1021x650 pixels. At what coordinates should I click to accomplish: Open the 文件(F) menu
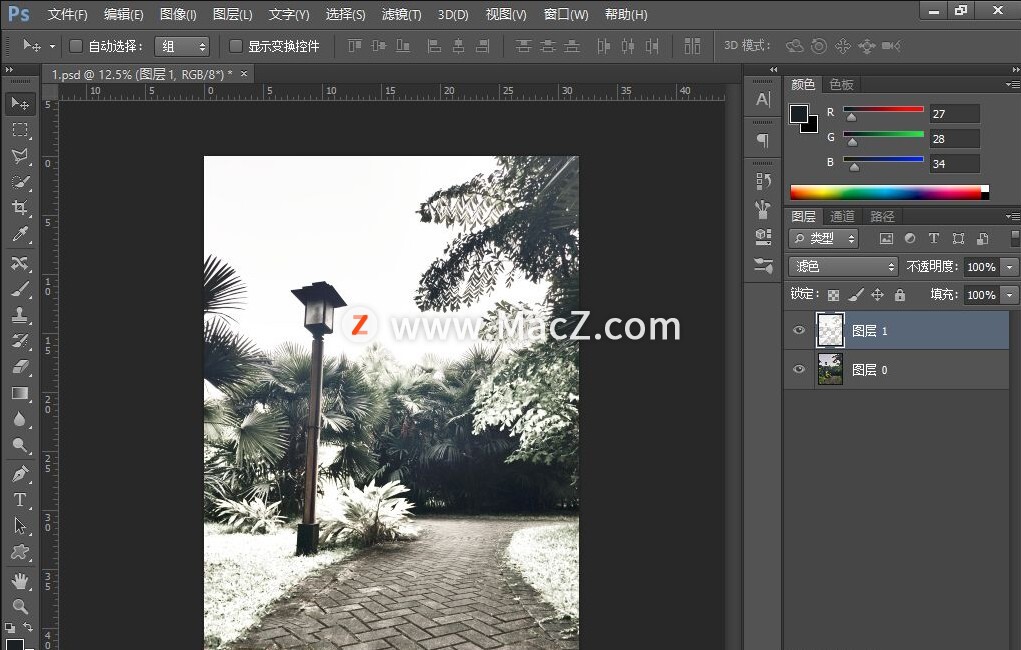click(68, 14)
